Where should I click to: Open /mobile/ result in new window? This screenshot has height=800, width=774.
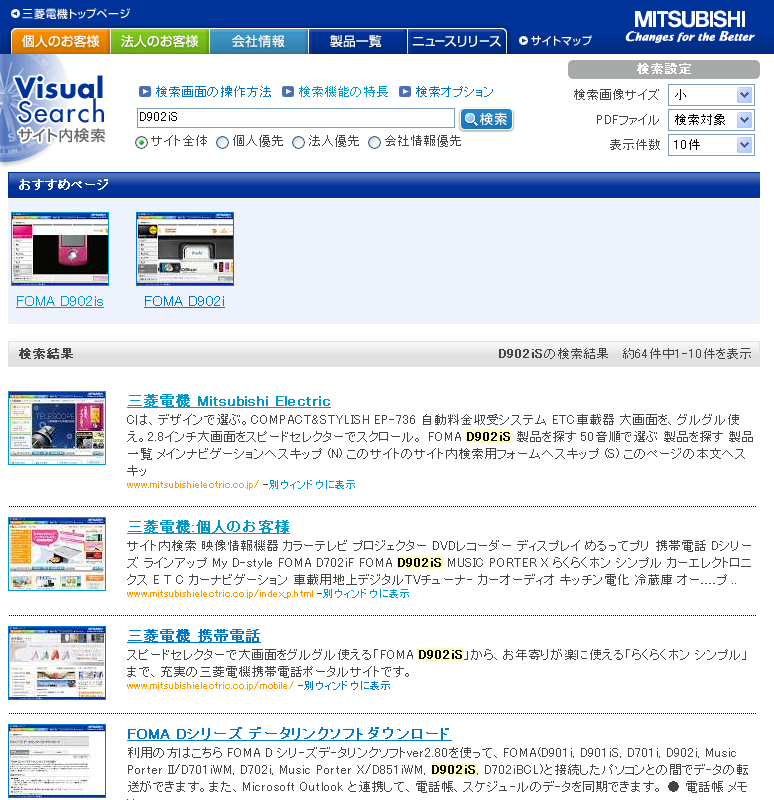tap(347, 686)
